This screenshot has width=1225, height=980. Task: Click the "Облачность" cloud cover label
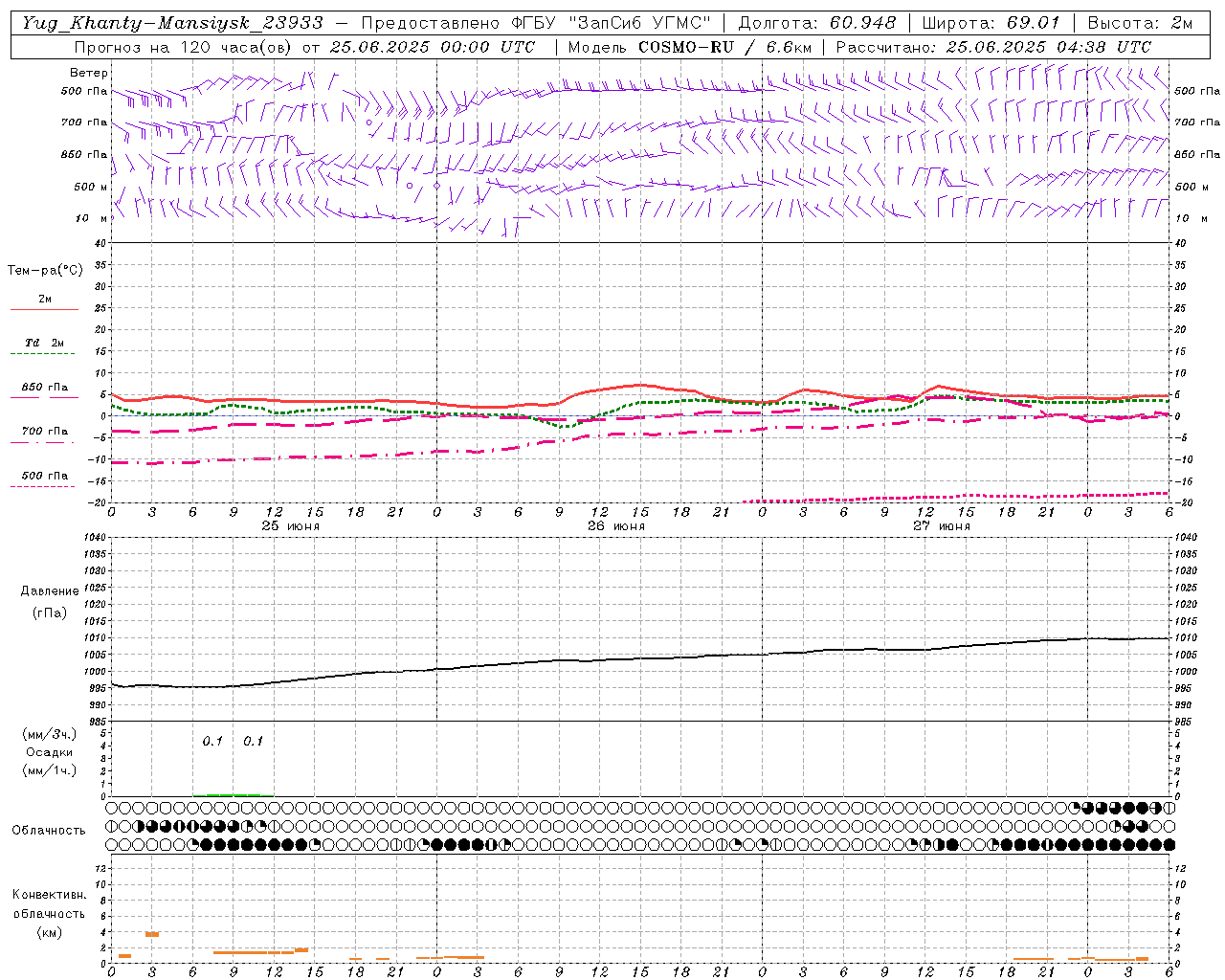(49, 830)
